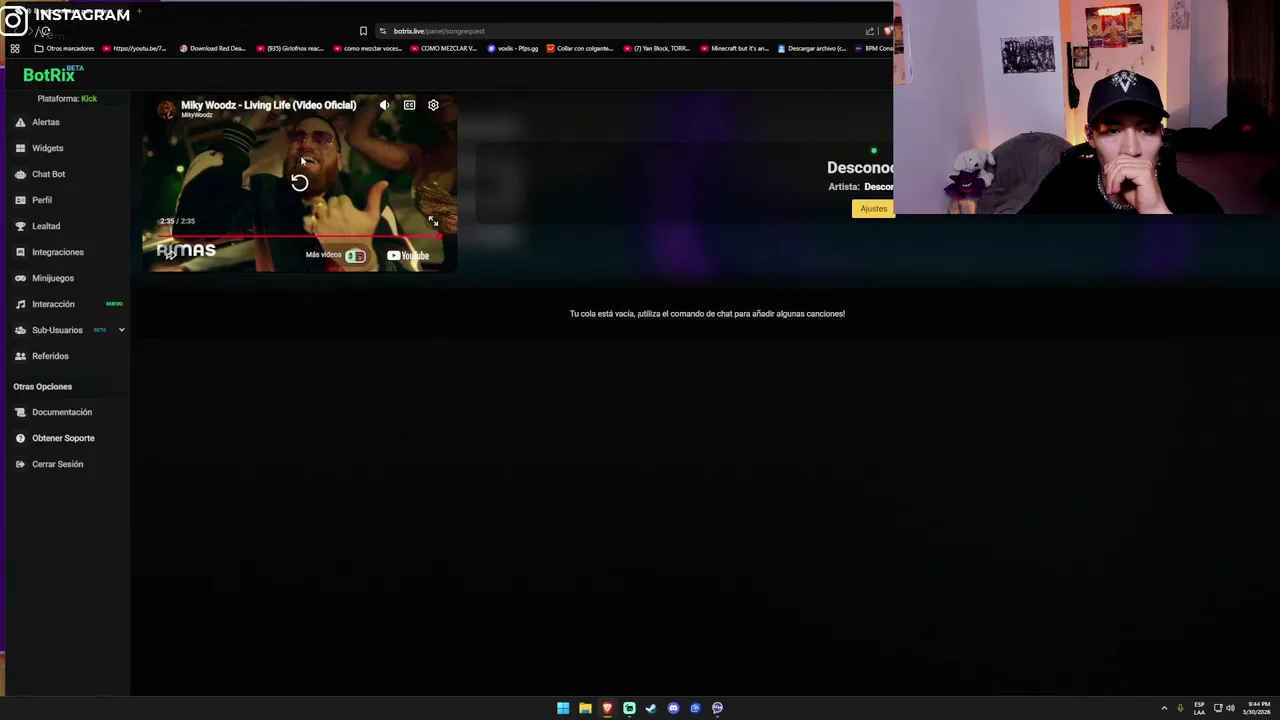The height and width of the screenshot is (720, 1280).
Task: Open the video player settings gear
Action: [x=433, y=105]
